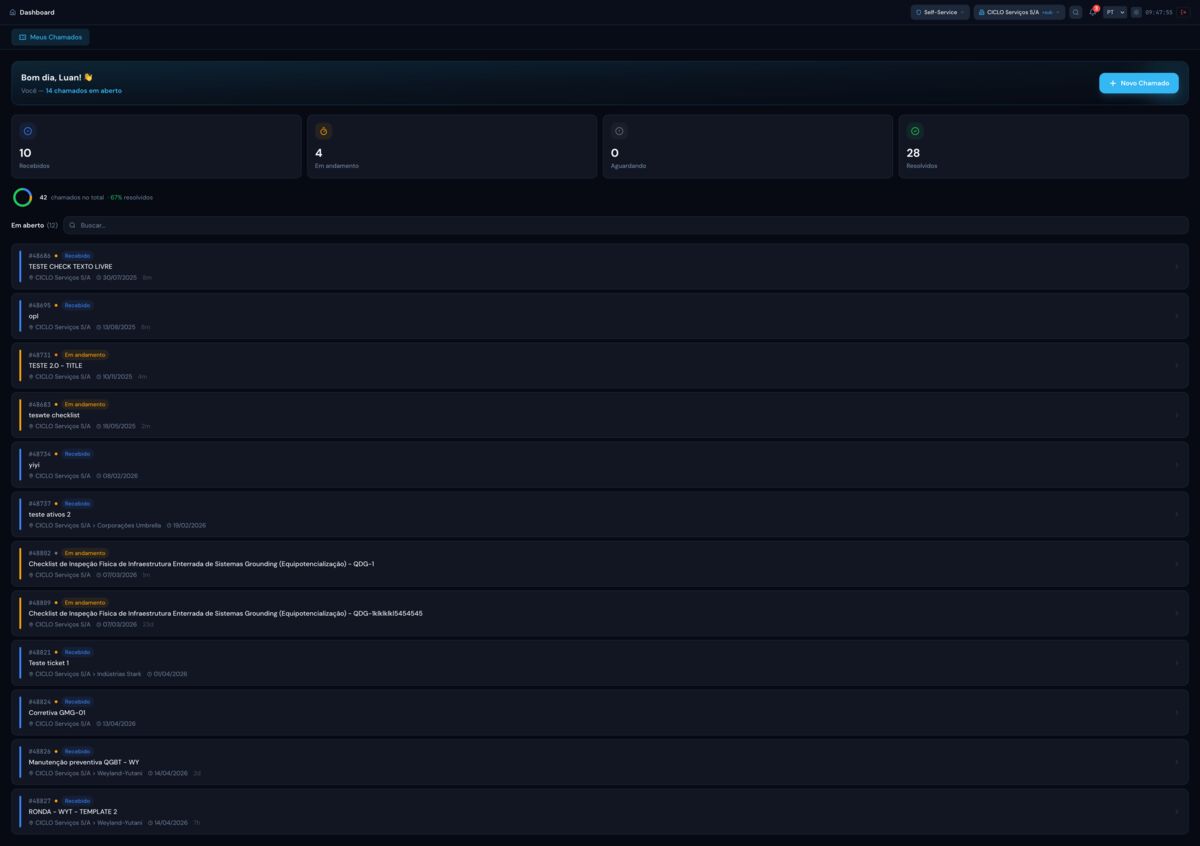Open the notifications bell
The height and width of the screenshot is (846, 1200).
coord(1092,13)
